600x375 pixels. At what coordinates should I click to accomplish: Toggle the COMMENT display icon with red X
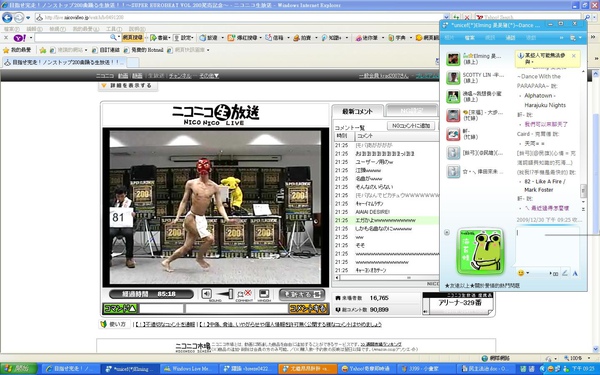[x=244, y=293]
